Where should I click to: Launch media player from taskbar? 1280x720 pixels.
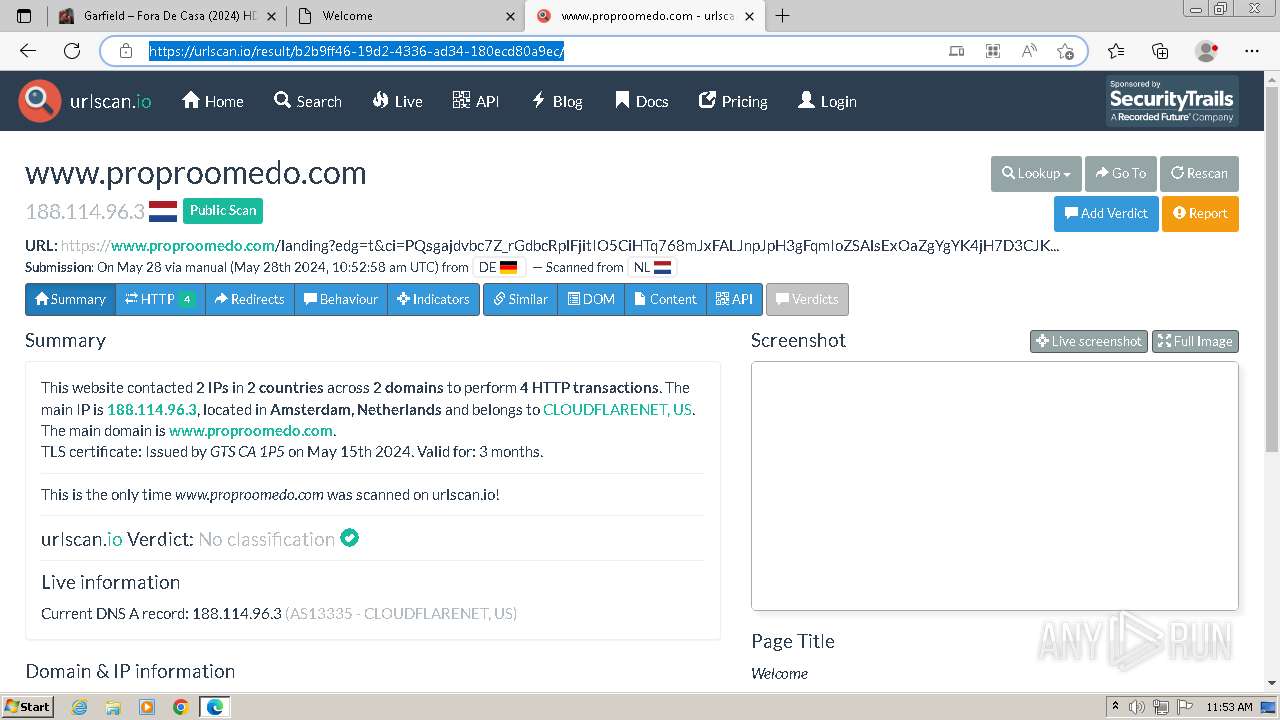point(147,707)
